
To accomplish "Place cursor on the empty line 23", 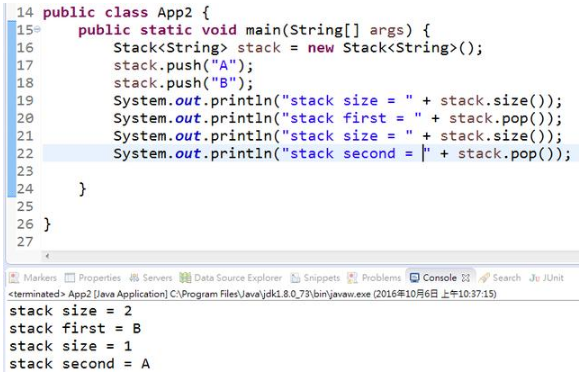I will [x=310, y=171].
